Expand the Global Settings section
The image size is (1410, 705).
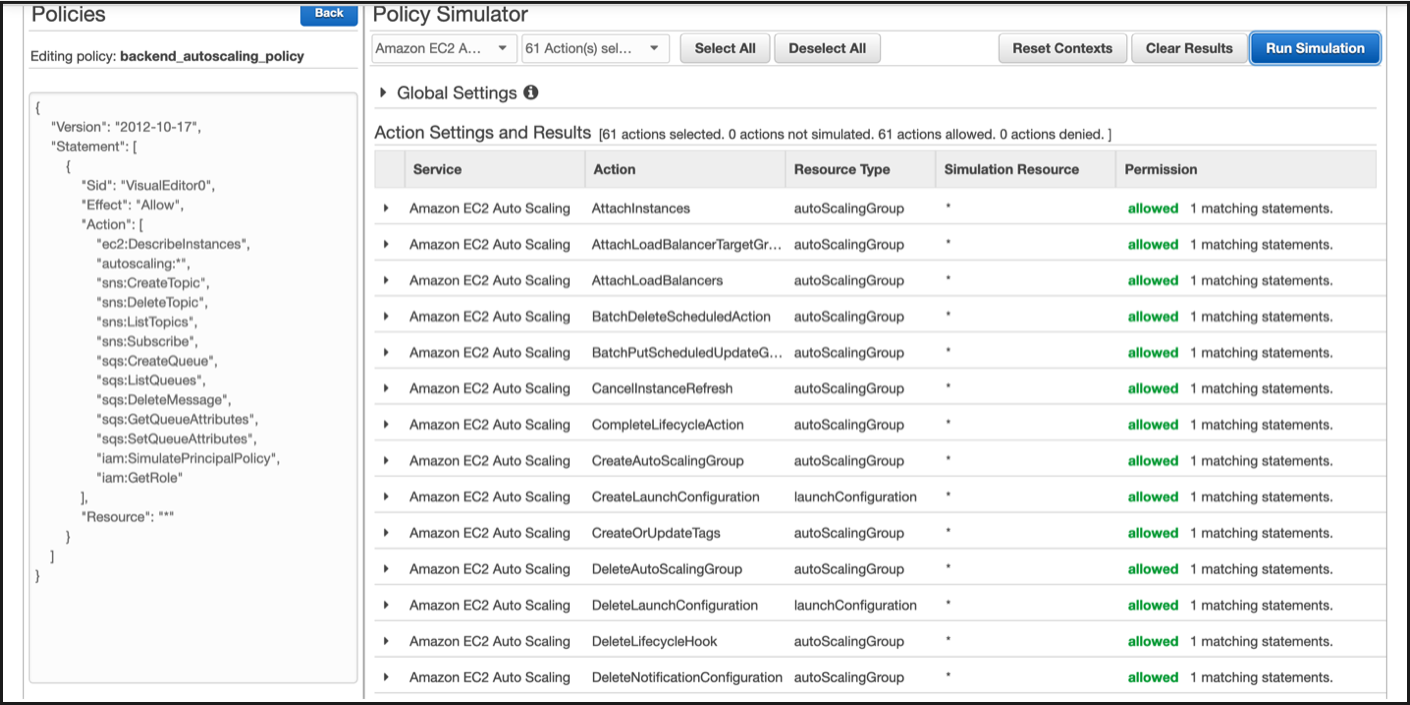click(x=383, y=93)
